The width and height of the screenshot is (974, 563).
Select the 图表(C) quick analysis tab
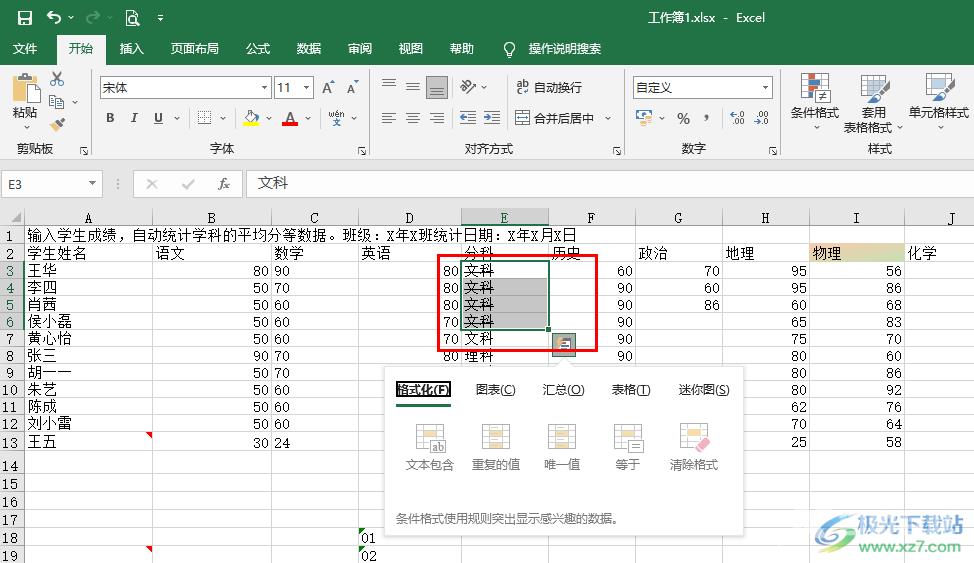click(x=495, y=390)
